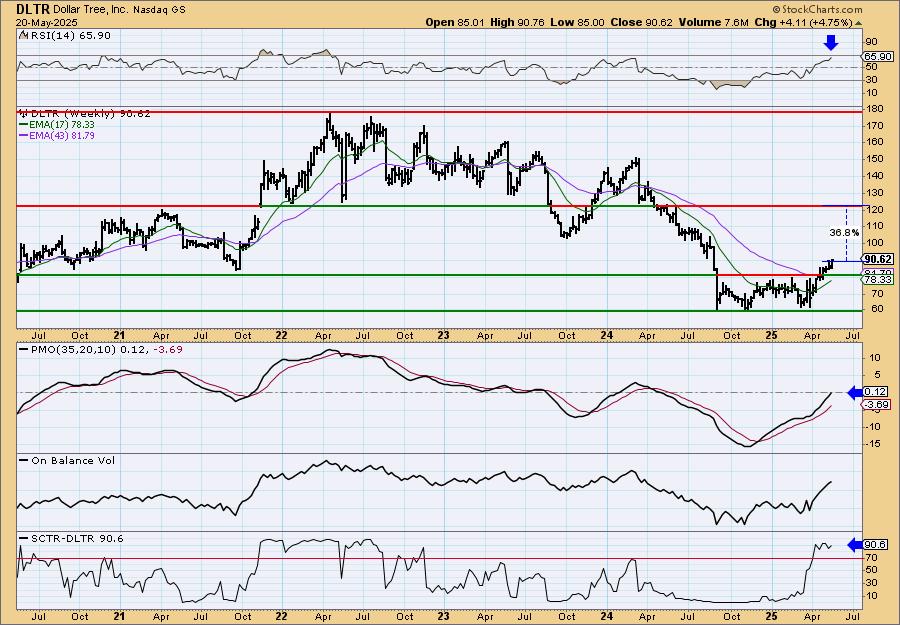900x625 pixels.
Task: Click the up-triangle after the Chg percentage
Action: pos(859,23)
